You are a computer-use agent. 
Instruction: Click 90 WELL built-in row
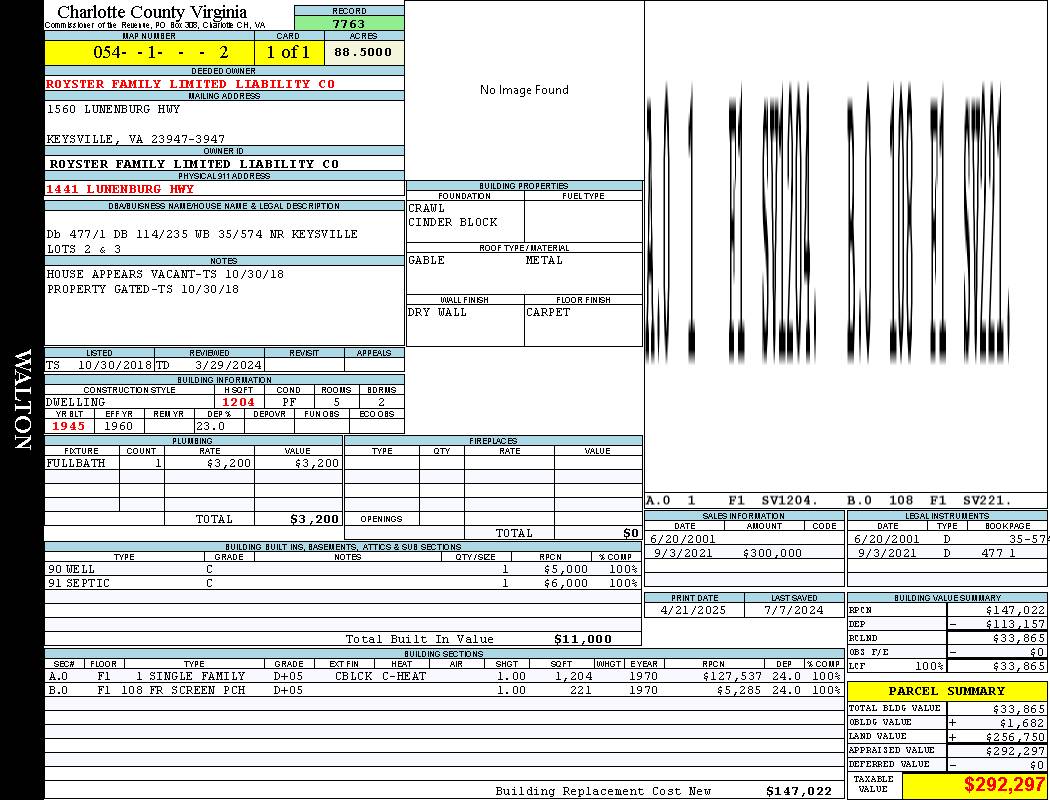tap(343, 570)
